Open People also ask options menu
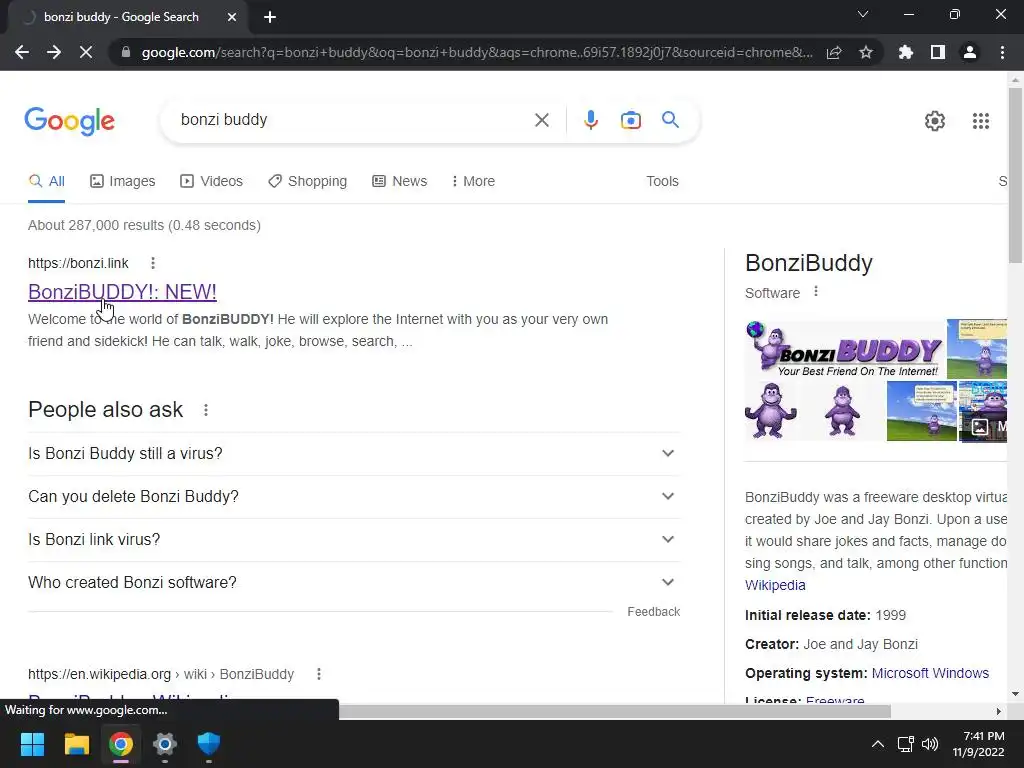 point(206,410)
